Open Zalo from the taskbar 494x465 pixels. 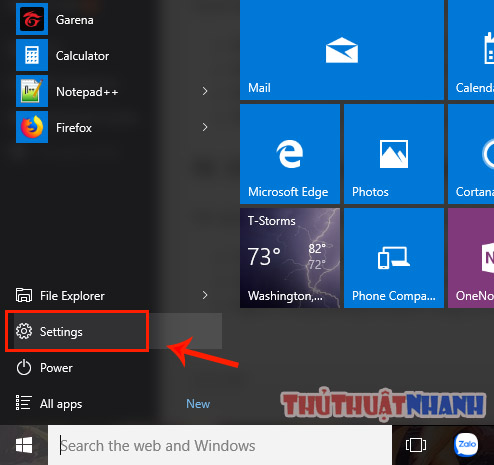466,444
